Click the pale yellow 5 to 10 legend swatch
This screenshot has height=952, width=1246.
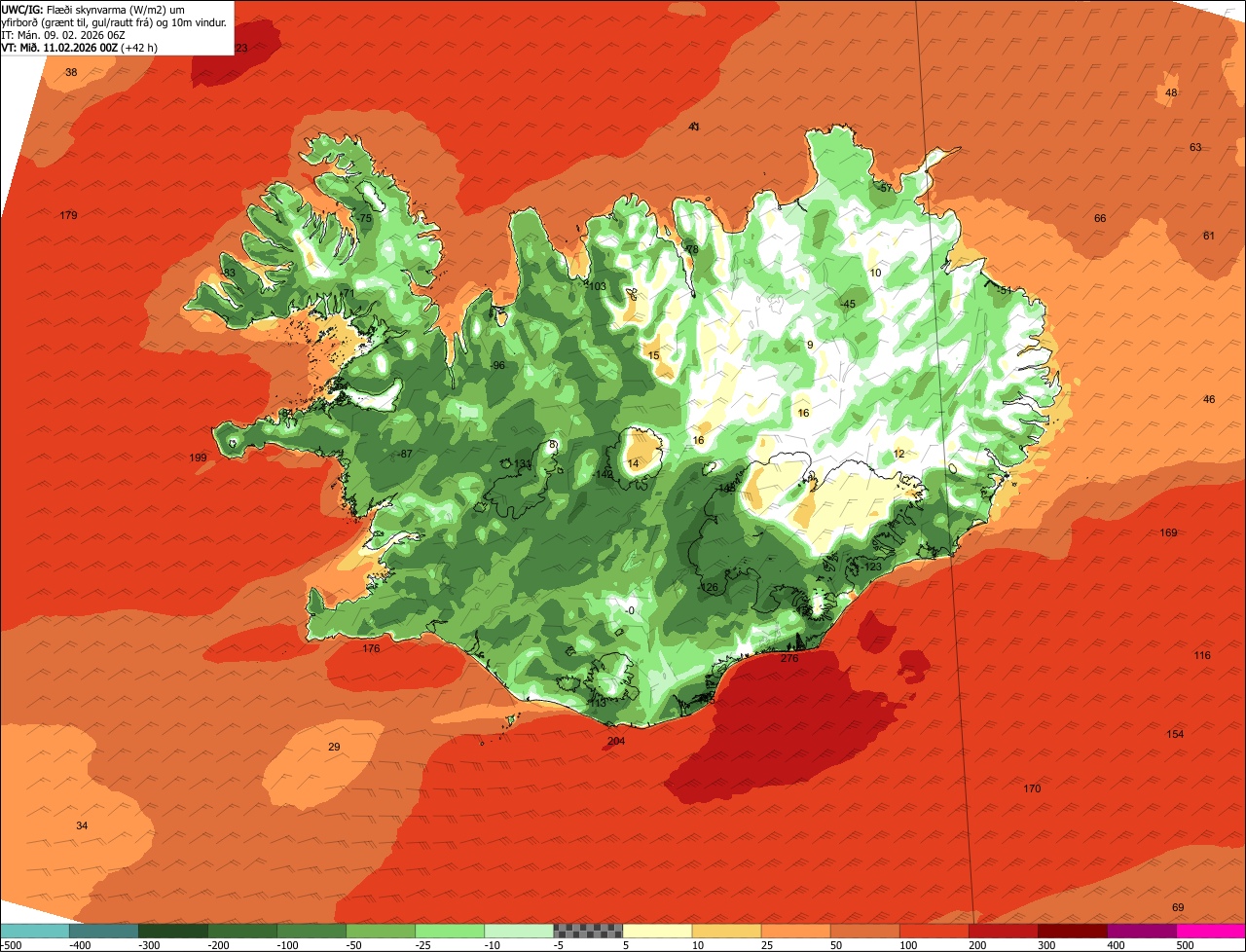click(657, 931)
